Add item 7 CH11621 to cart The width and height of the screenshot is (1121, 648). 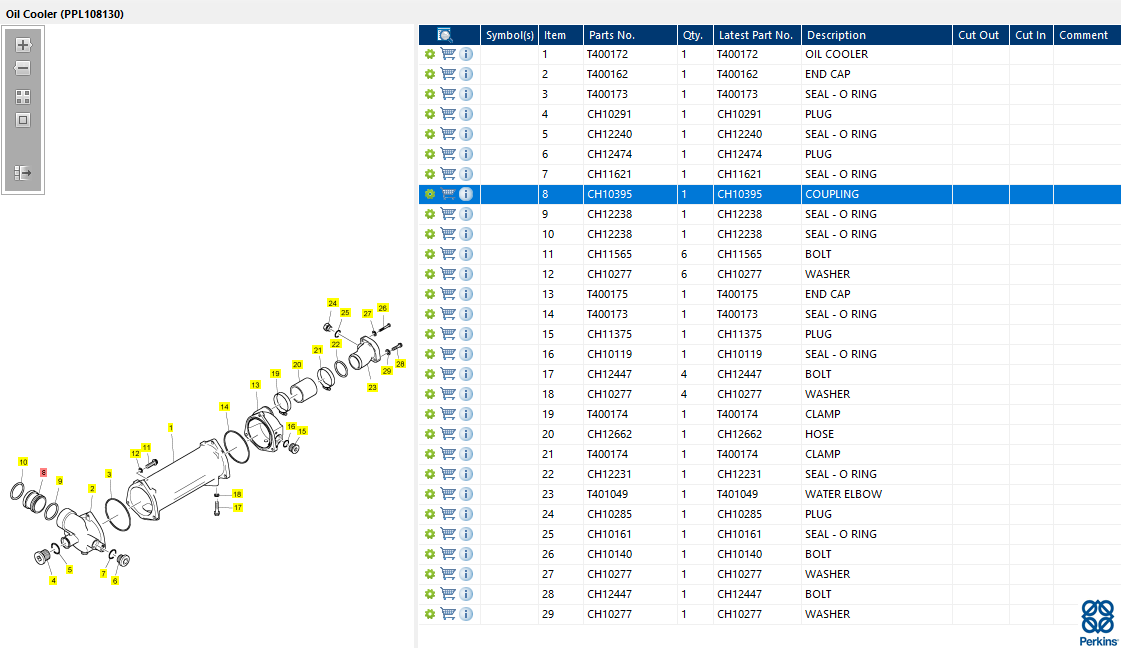pyautogui.click(x=448, y=174)
